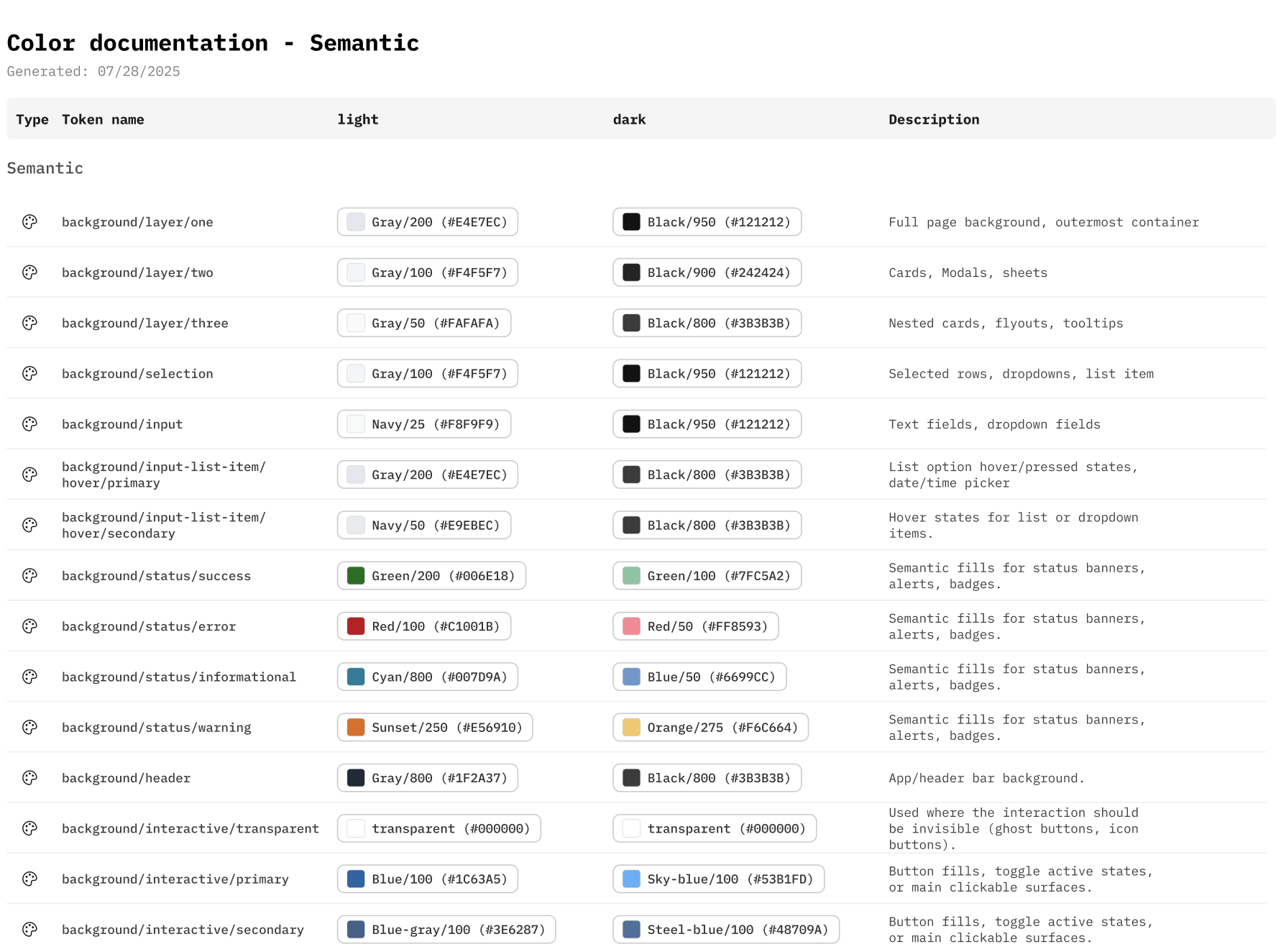Click description 'Full page background, outermost container'
Image resolution: width=1281 pixels, height=952 pixels.
pyautogui.click(x=1044, y=222)
